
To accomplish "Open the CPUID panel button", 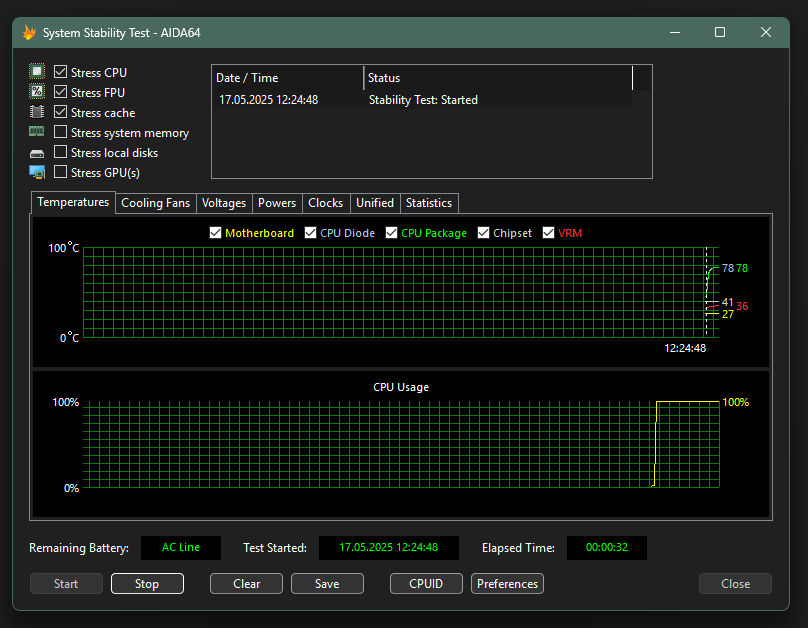I will pyautogui.click(x=426, y=584).
